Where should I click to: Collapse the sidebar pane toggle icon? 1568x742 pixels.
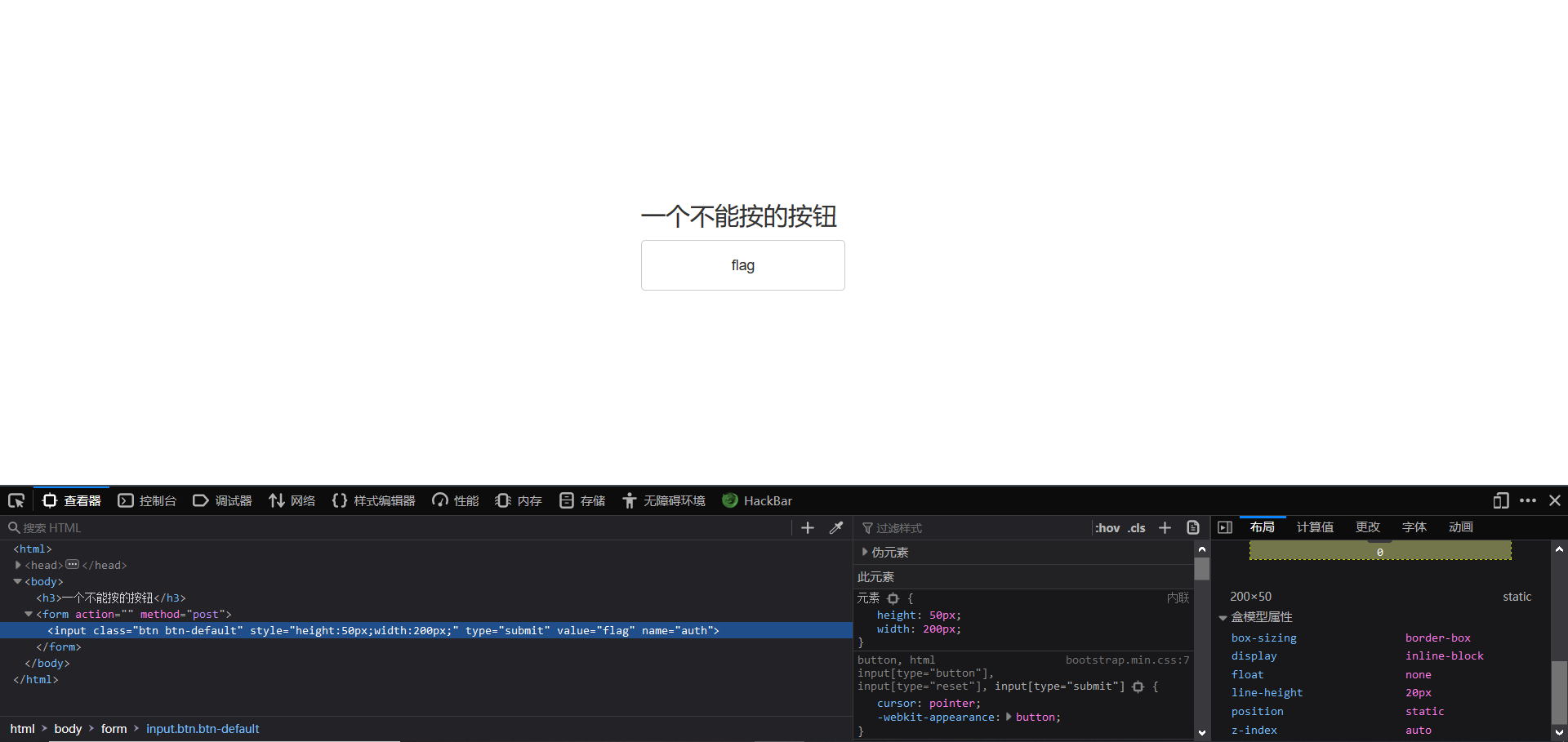click(x=1225, y=527)
